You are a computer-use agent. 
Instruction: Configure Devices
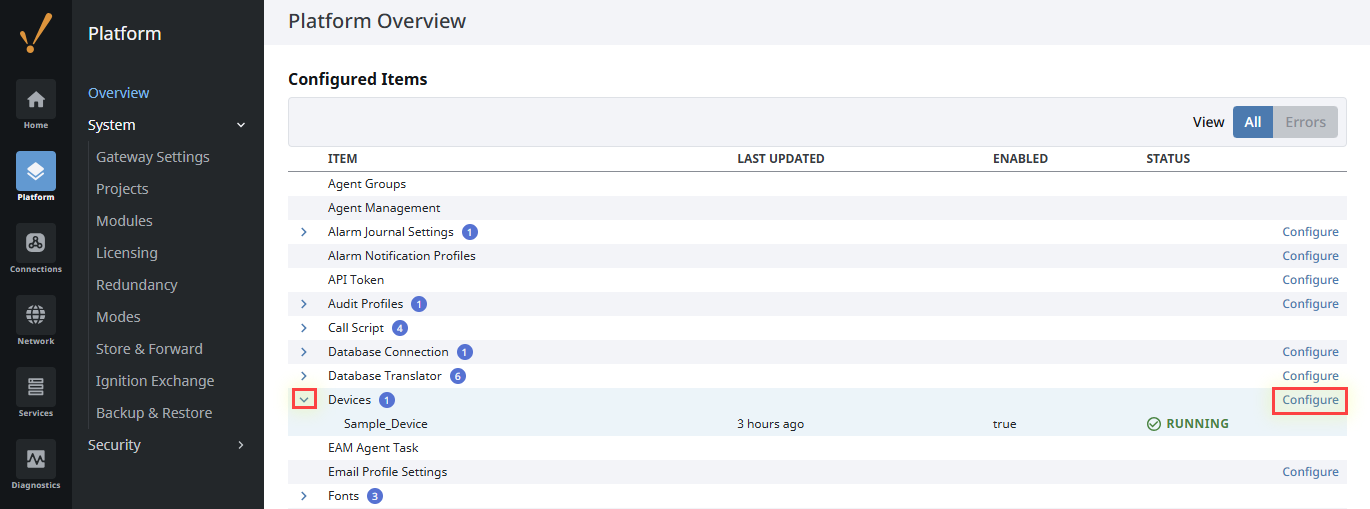point(1310,400)
